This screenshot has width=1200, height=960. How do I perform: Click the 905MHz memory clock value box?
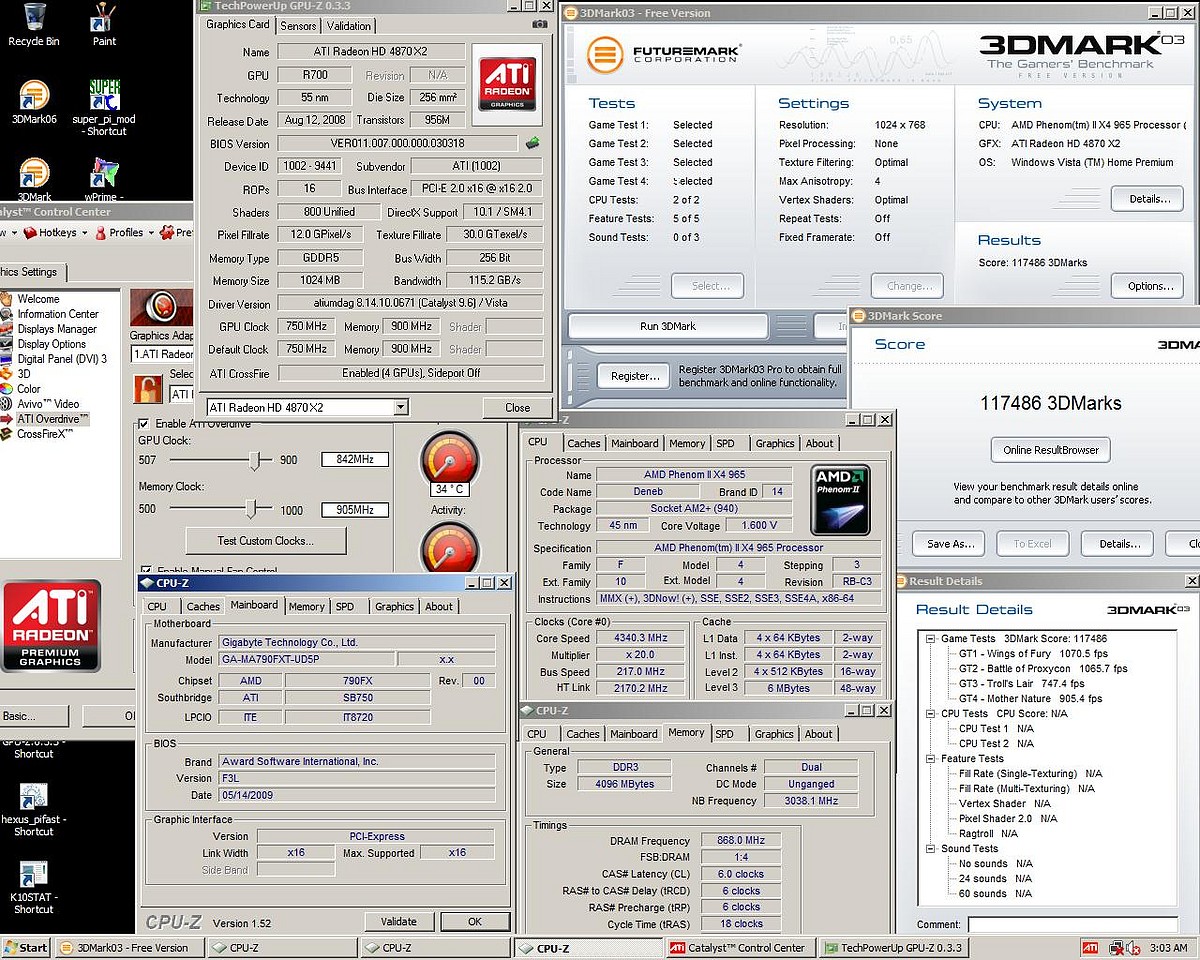[355, 510]
